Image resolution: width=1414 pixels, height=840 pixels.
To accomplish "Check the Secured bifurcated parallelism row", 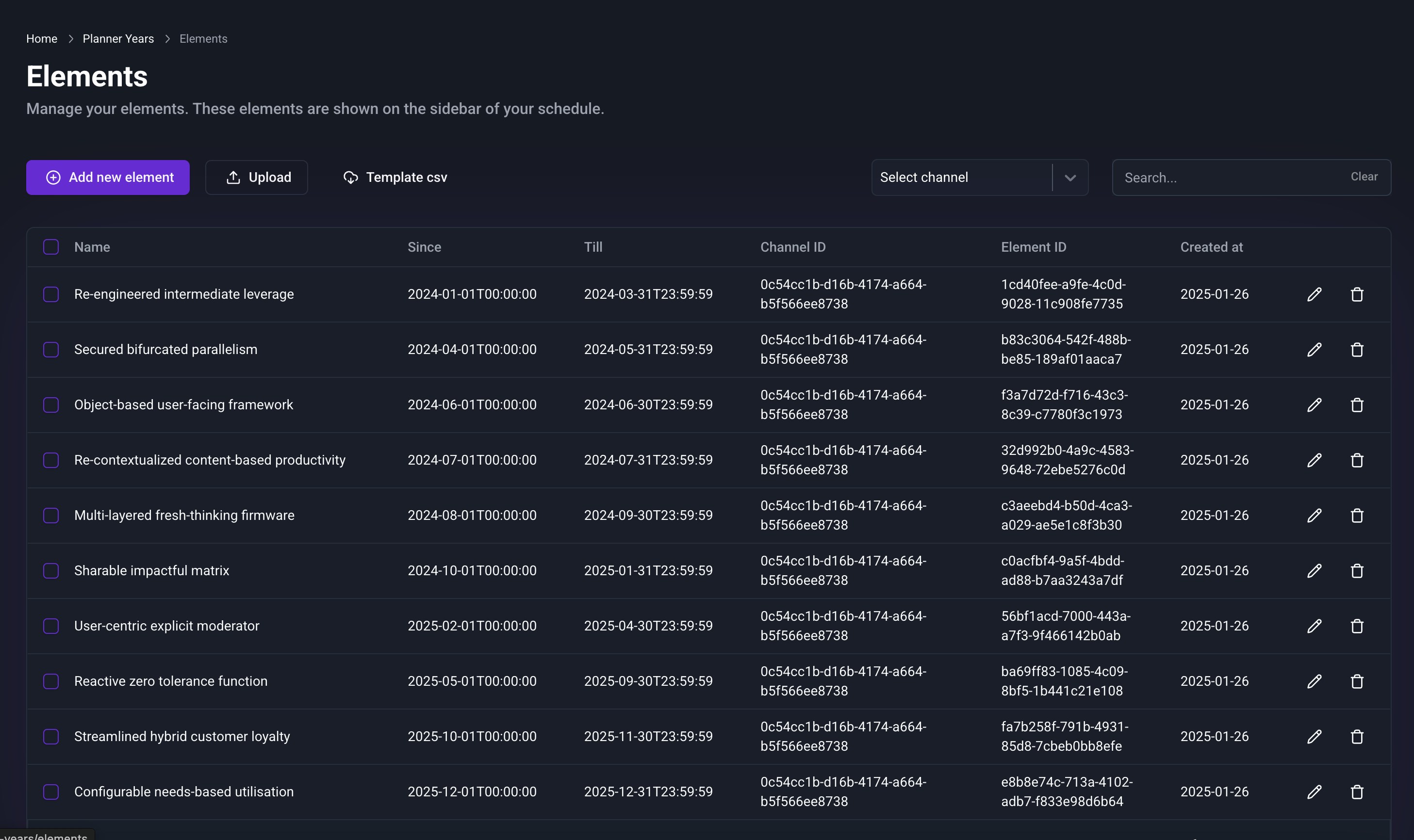I will point(51,350).
